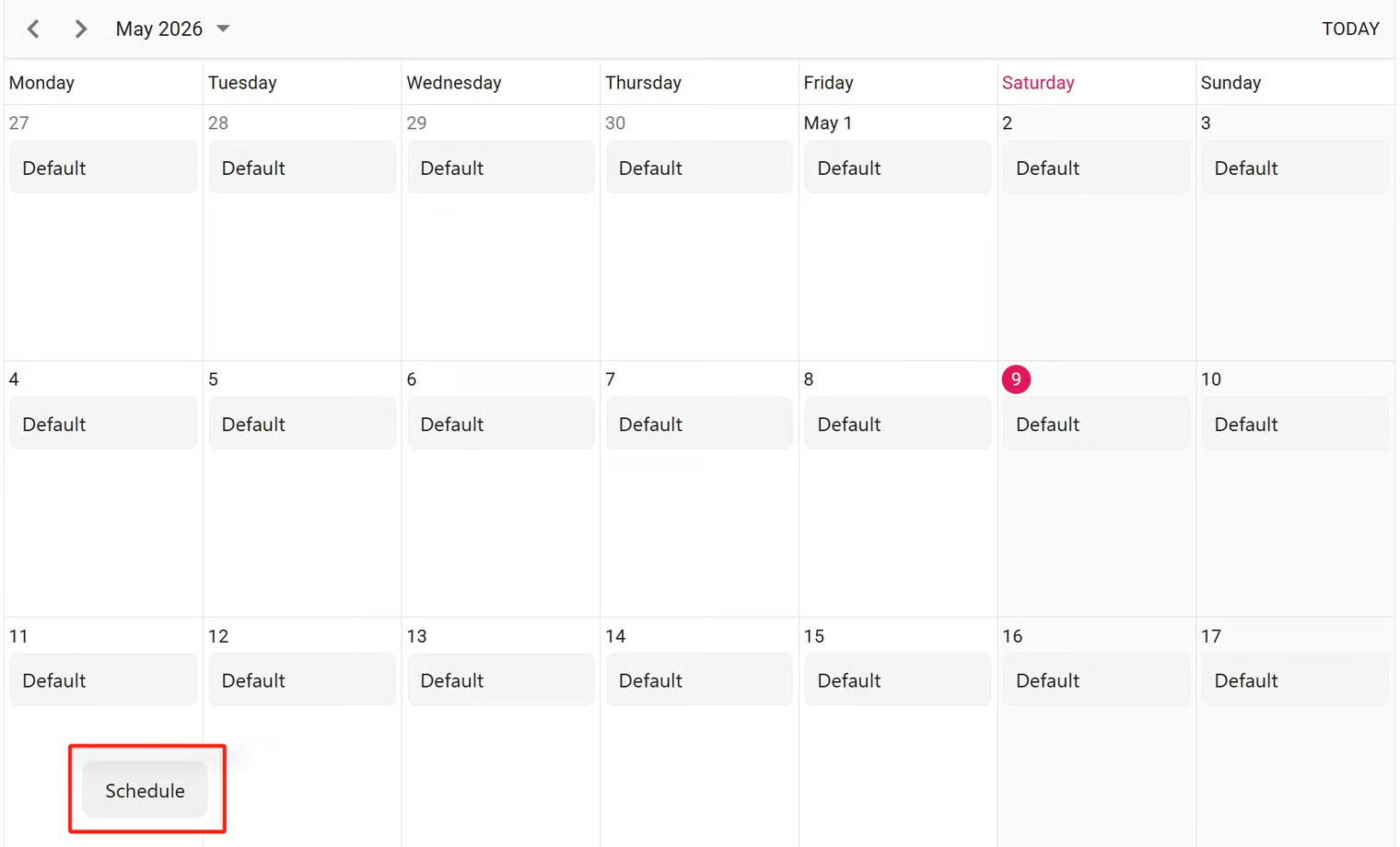Open the Default event on May 1

pos(897,168)
